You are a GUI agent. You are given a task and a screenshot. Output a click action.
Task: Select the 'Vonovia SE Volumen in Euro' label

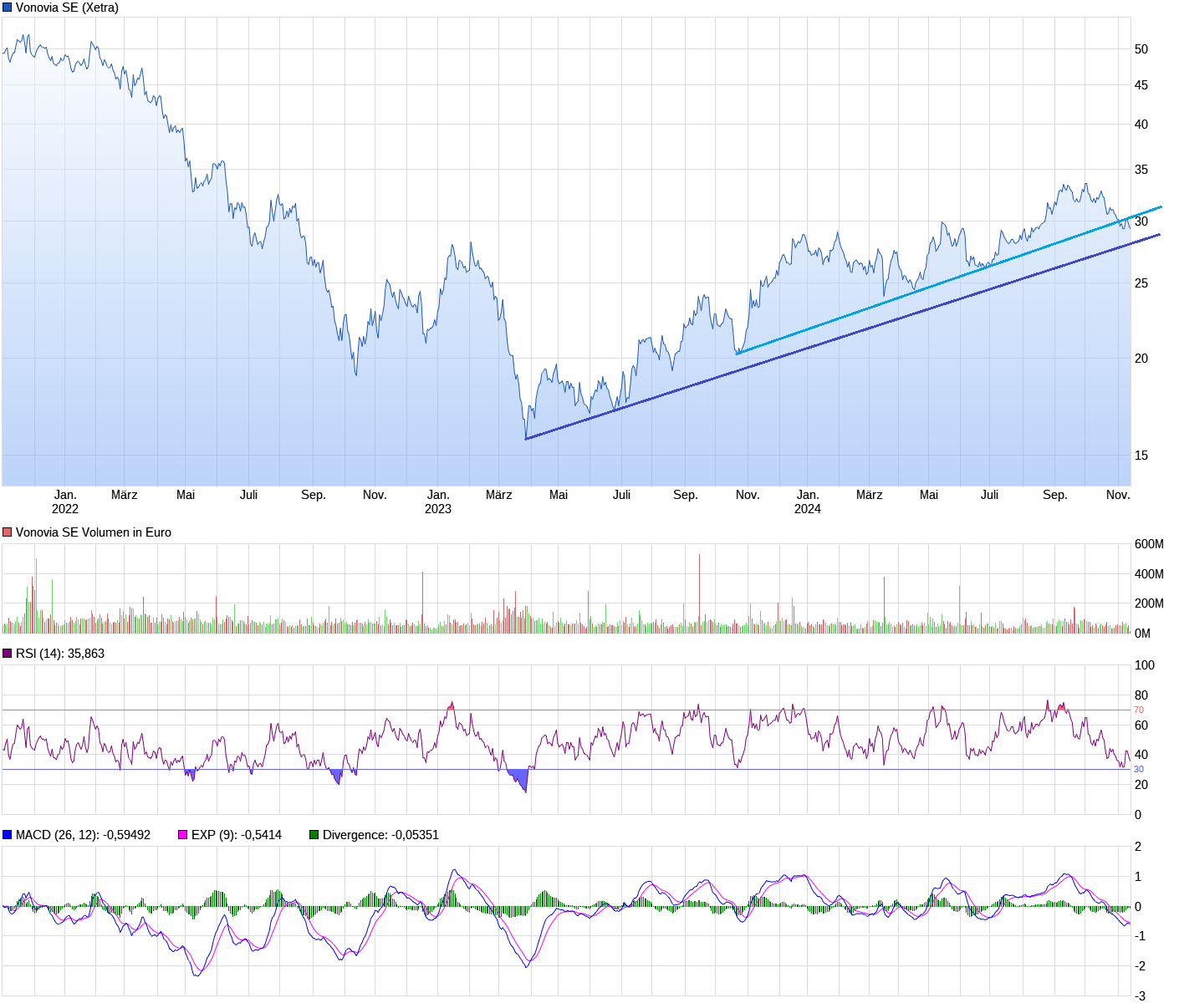click(94, 532)
